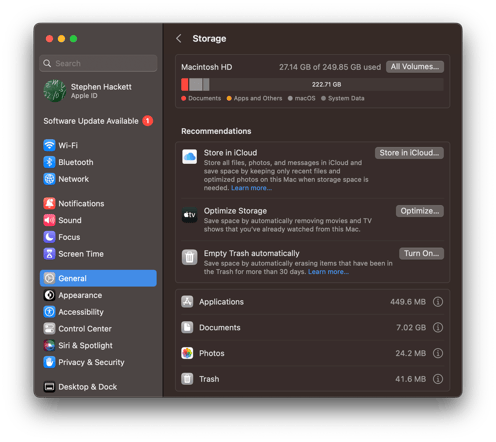Click the General gear icon
Viewport: 496px width, 442px height.
[x=49, y=278]
